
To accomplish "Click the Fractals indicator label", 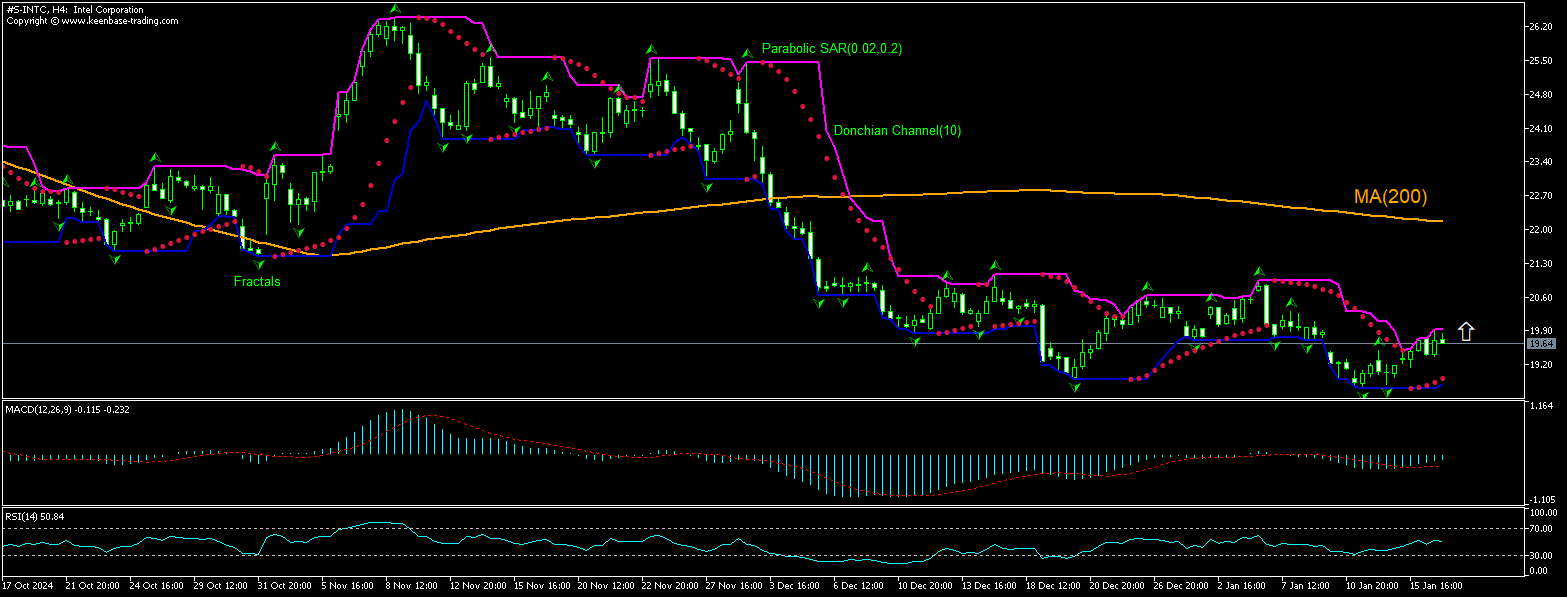I will (x=257, y=282).
